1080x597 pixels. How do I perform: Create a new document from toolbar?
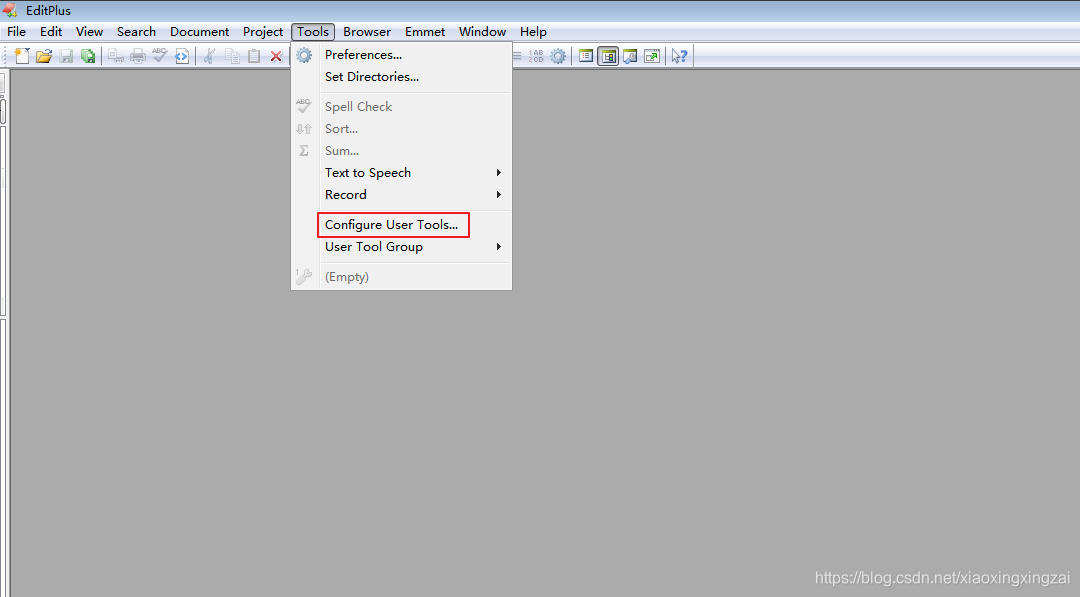point(22,56)
